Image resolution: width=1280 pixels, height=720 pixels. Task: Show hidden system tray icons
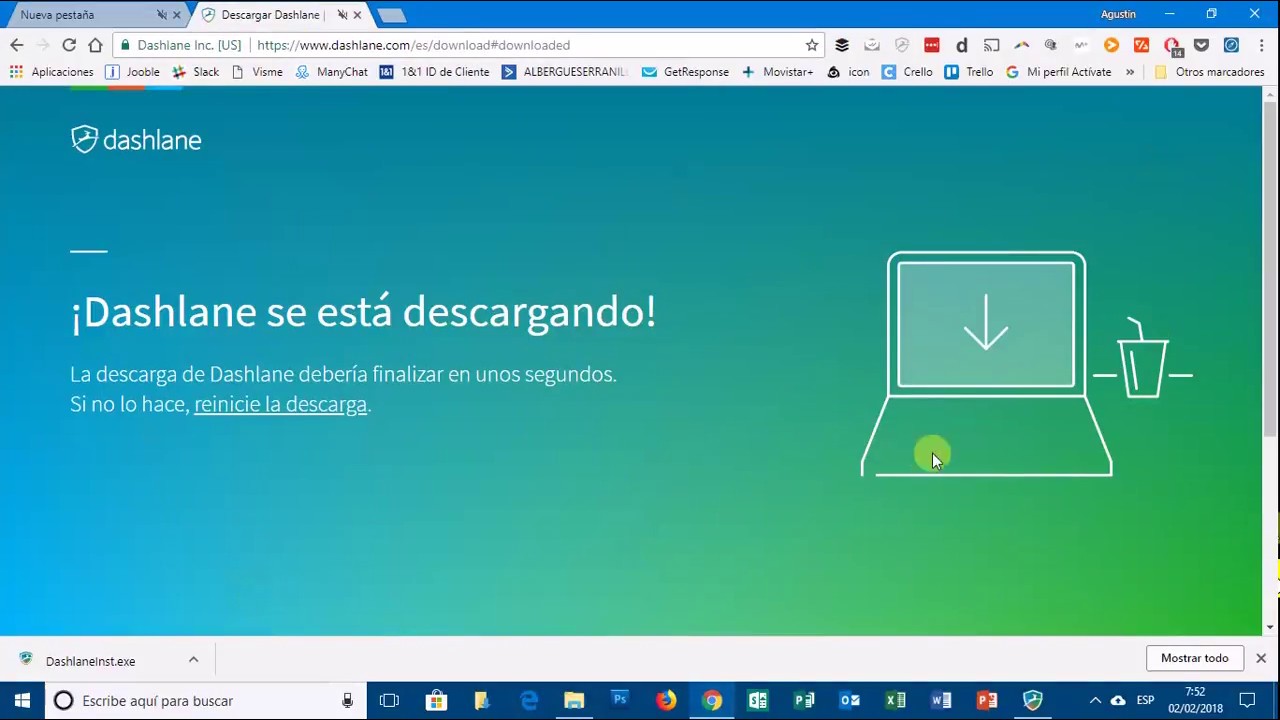pyautogui.click(x=1095, y=701)
